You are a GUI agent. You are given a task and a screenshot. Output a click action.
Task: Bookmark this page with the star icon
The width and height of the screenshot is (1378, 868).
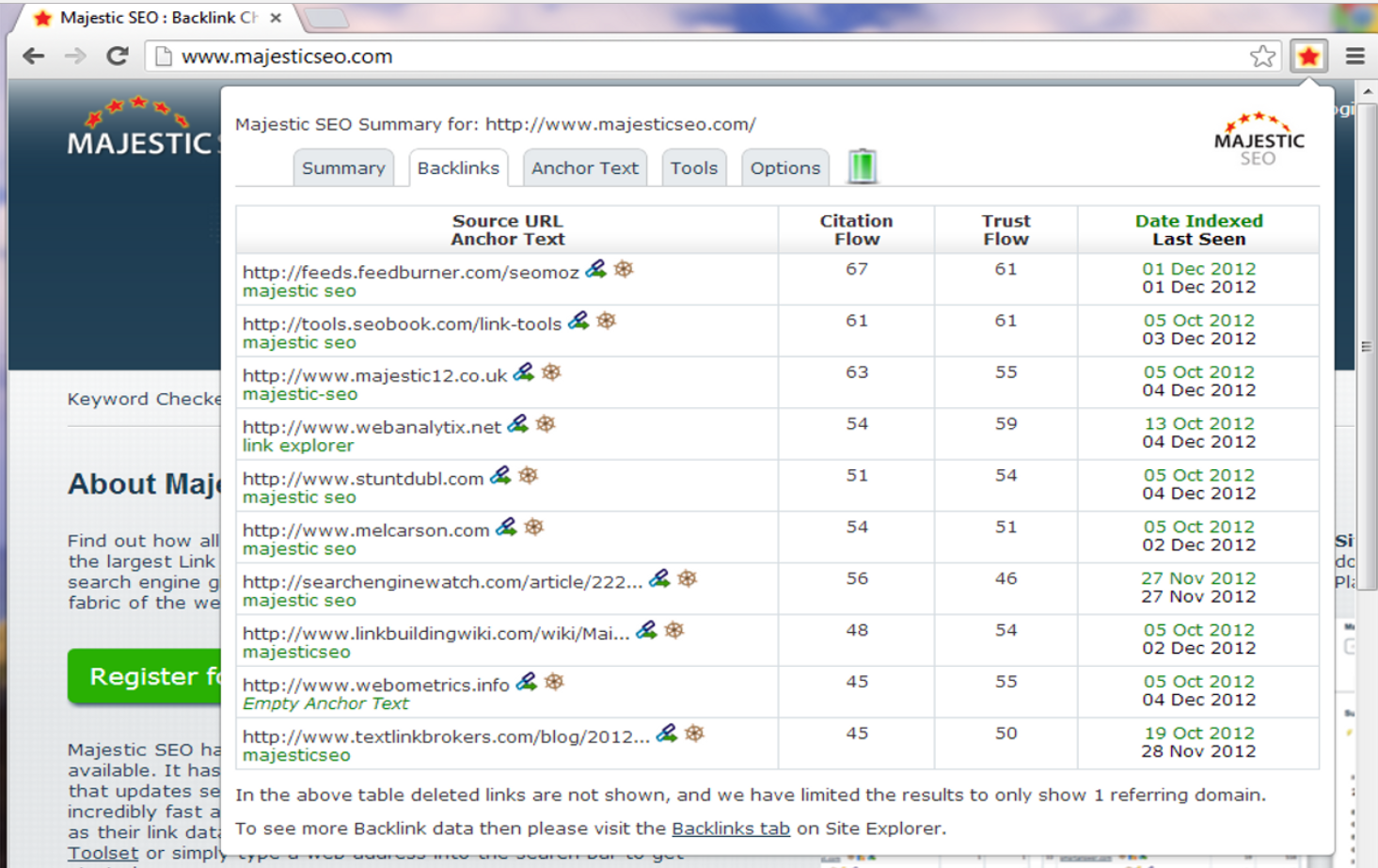(x=1262, y=56)
